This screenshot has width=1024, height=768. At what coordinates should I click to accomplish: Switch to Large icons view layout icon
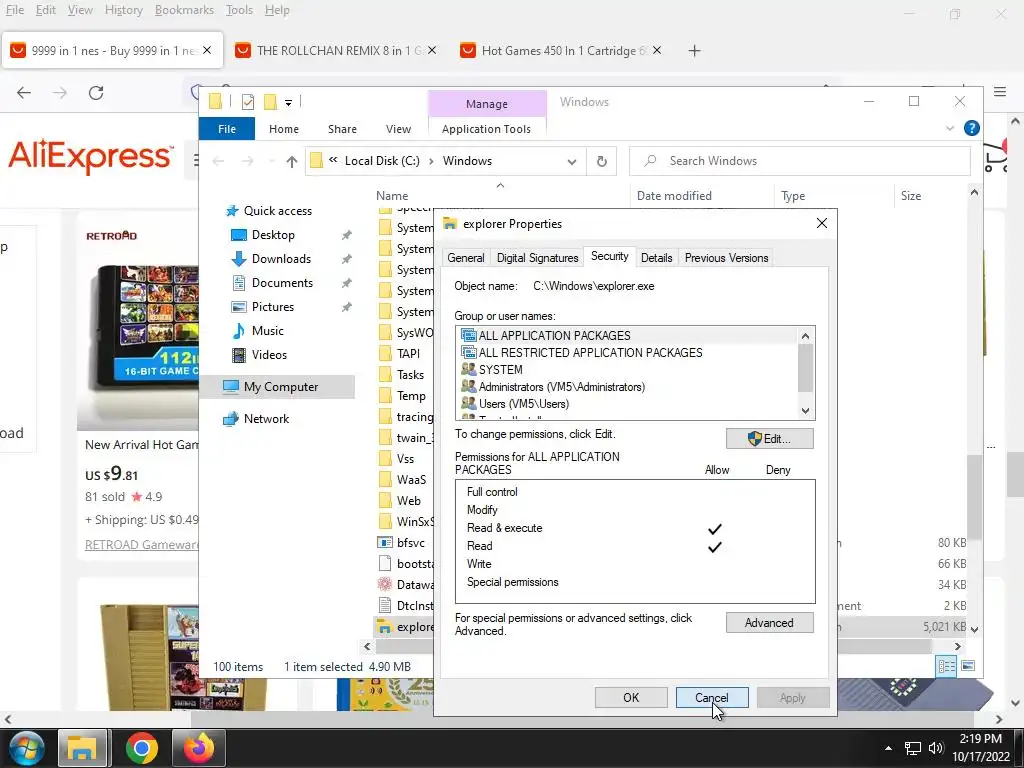tap(968, 665)
